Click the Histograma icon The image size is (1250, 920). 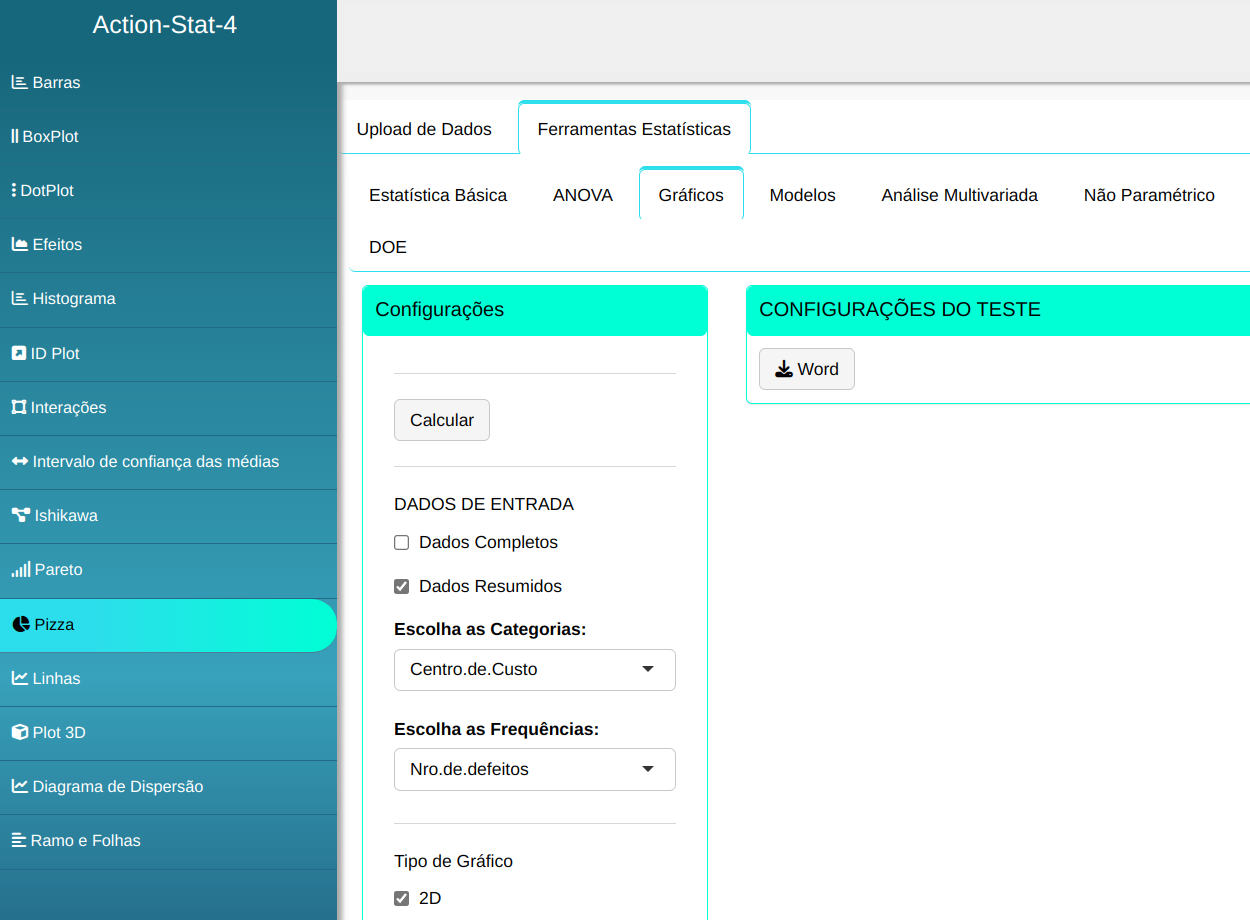(19, 299)
